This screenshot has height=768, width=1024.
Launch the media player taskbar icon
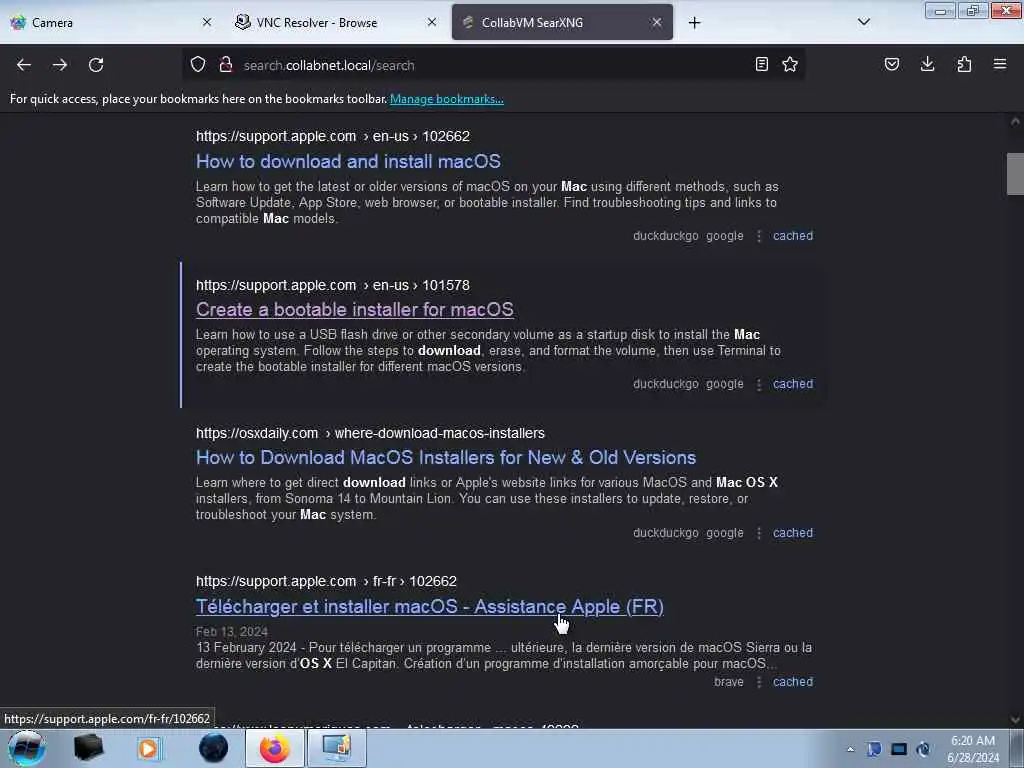(x=148, y=748)
